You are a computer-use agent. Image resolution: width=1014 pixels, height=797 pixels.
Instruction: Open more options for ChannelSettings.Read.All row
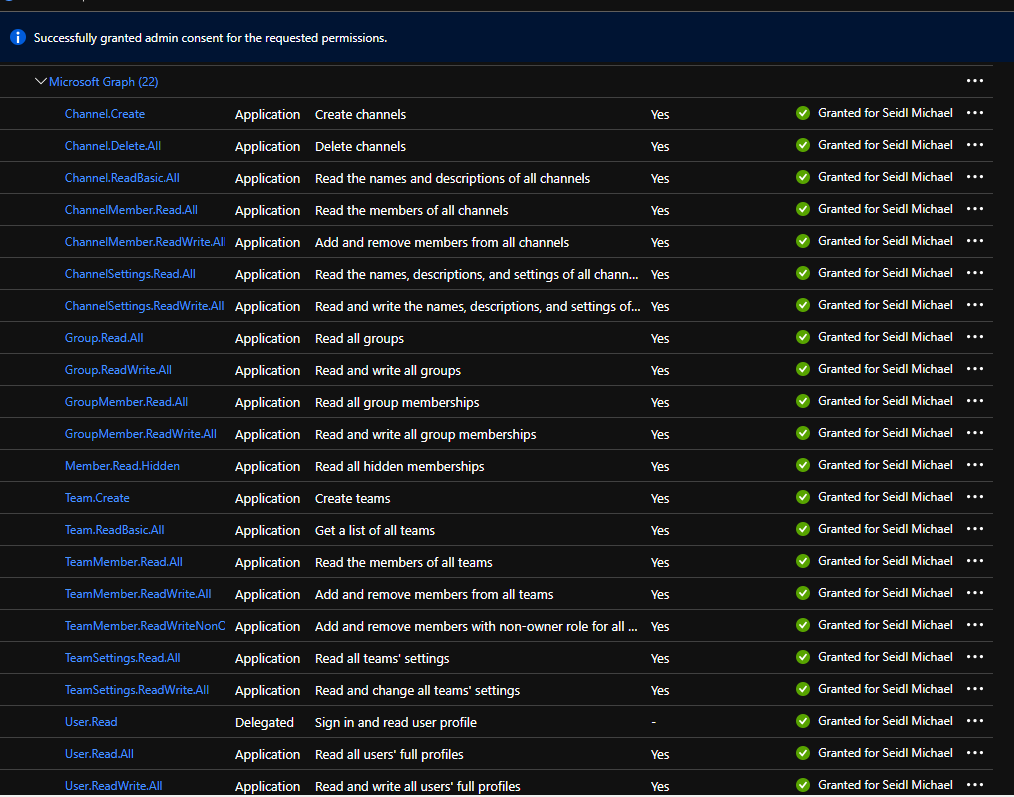pos(975,273)
